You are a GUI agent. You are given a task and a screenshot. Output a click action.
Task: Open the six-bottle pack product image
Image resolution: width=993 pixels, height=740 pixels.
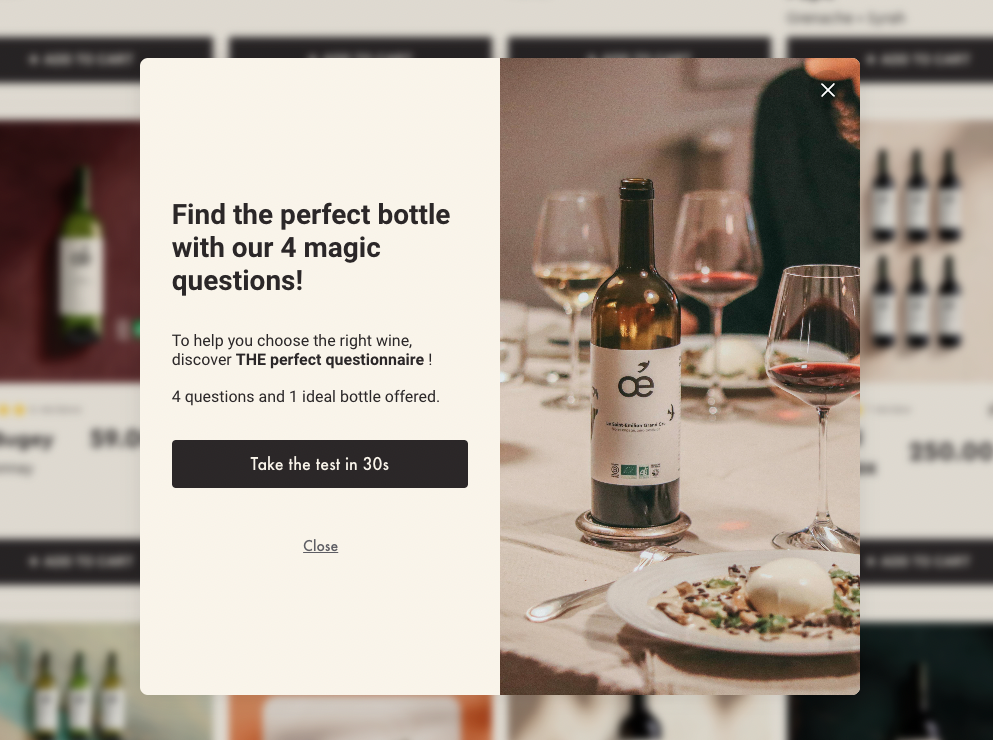tap(926, 252)
